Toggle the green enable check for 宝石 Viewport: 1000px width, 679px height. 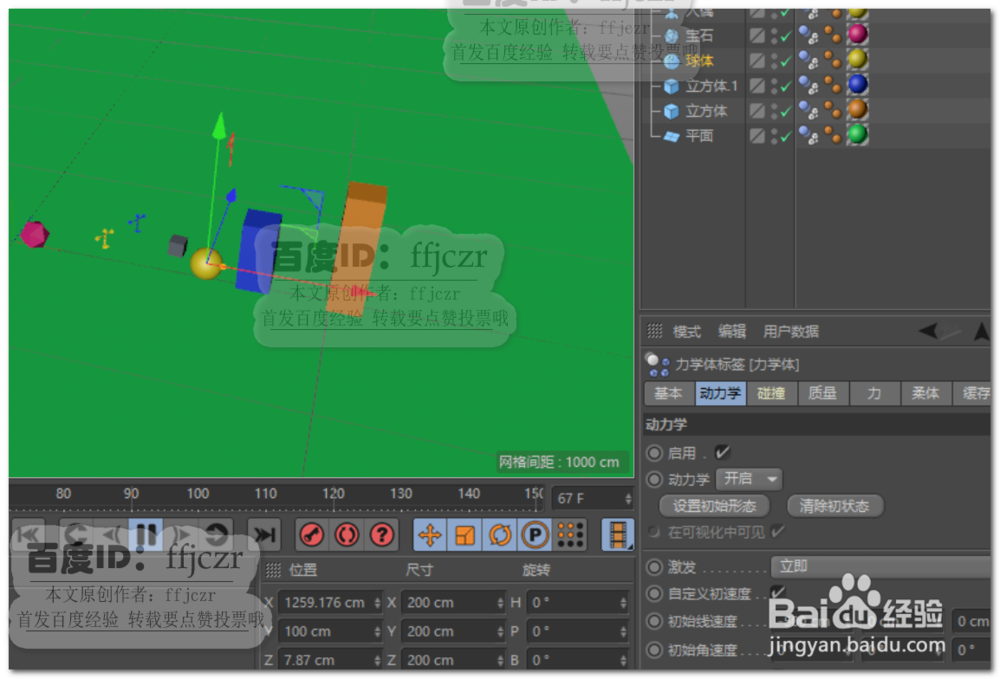coord(786,36)
